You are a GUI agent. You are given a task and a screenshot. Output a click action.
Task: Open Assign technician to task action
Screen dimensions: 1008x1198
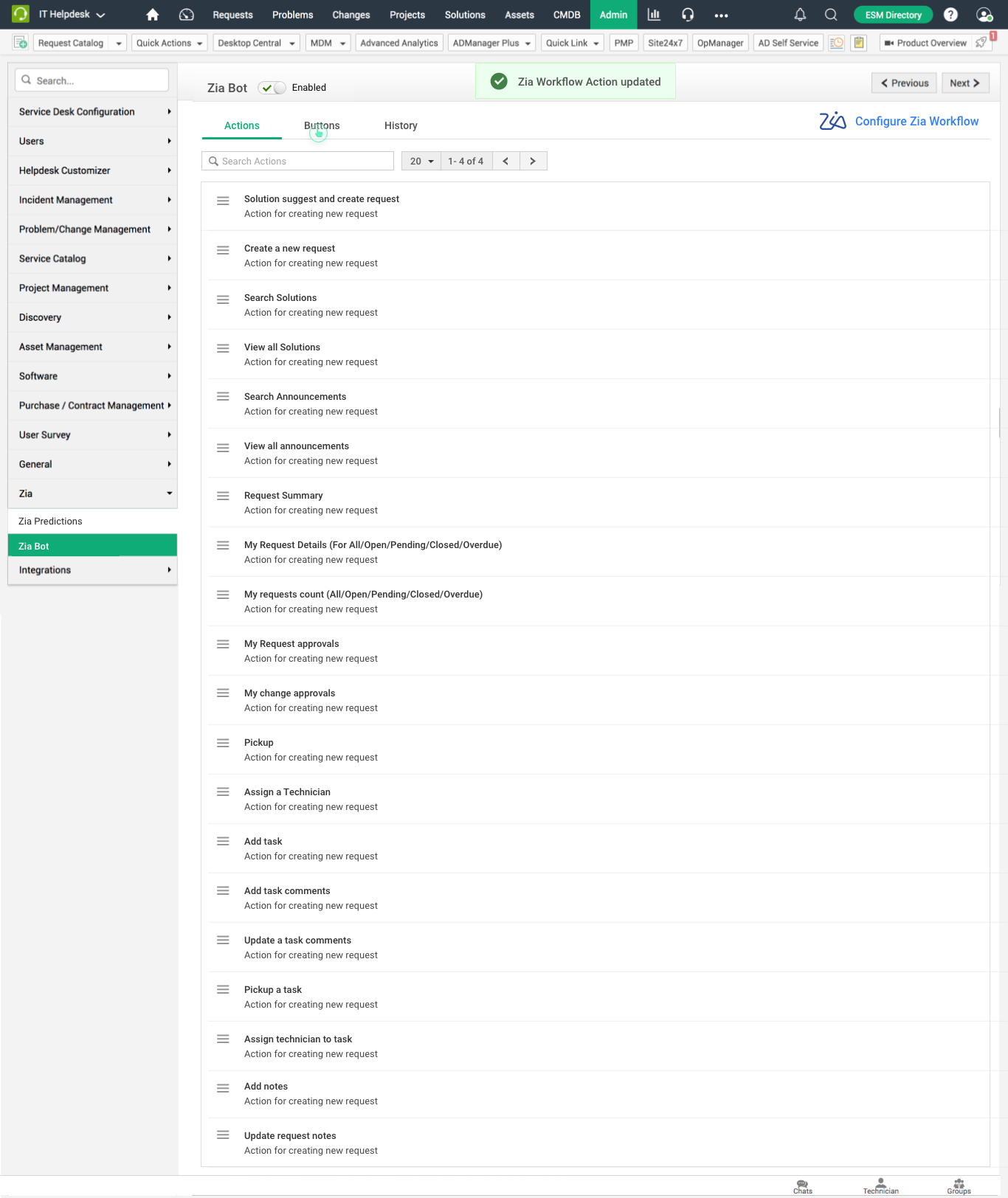(x=298, y=1039)
